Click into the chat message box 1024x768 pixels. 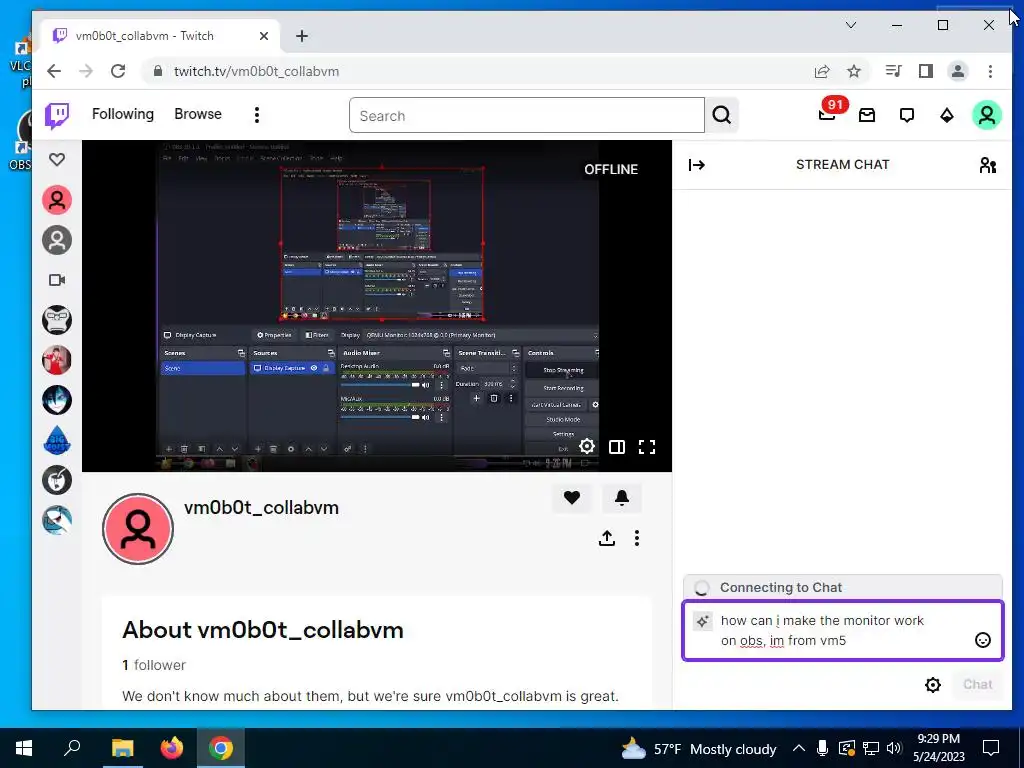[x=842, y=631]
